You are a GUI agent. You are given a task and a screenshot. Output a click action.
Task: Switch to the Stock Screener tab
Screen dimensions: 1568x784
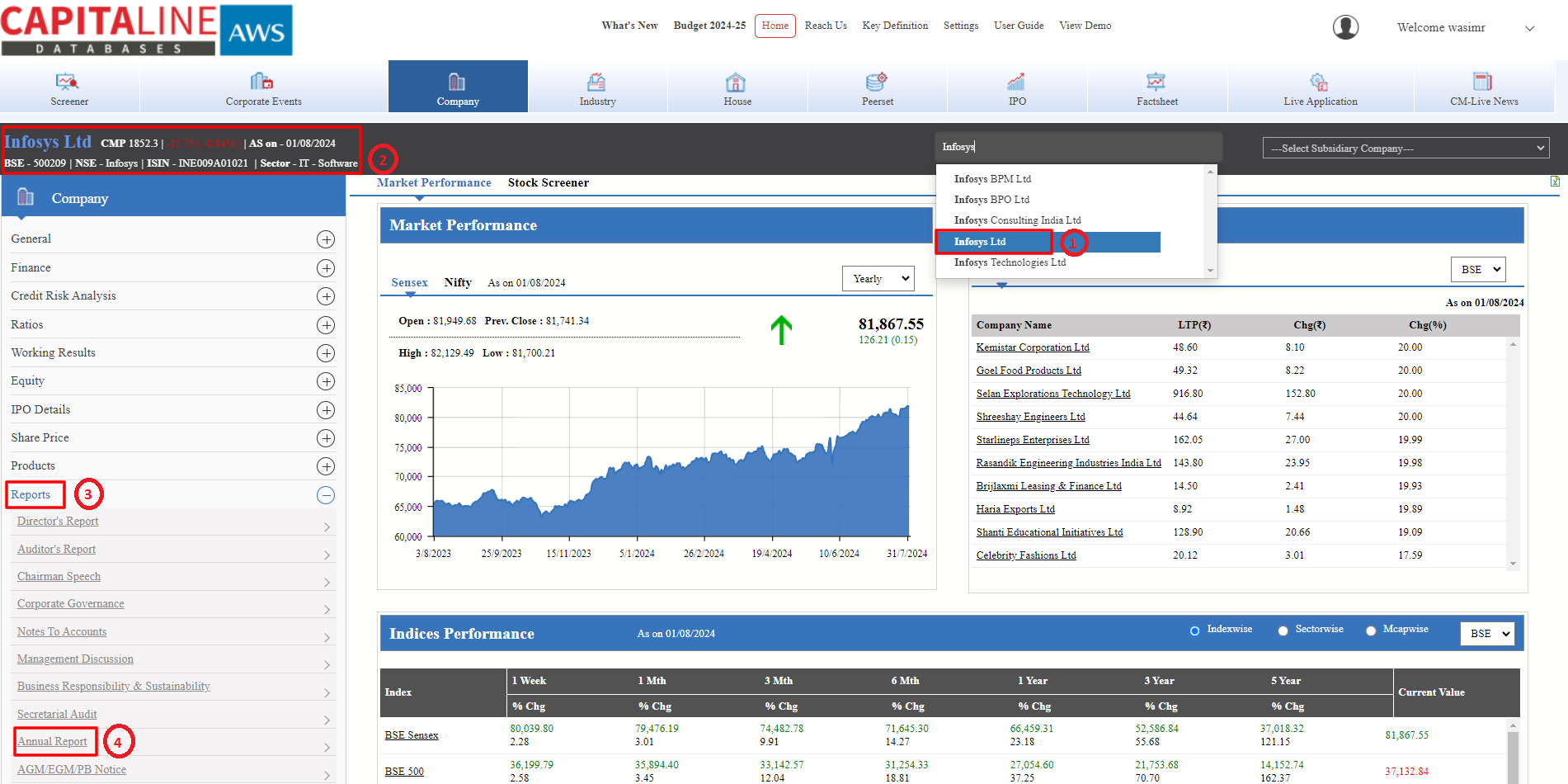pyautogui.click(x=549, y=182)
